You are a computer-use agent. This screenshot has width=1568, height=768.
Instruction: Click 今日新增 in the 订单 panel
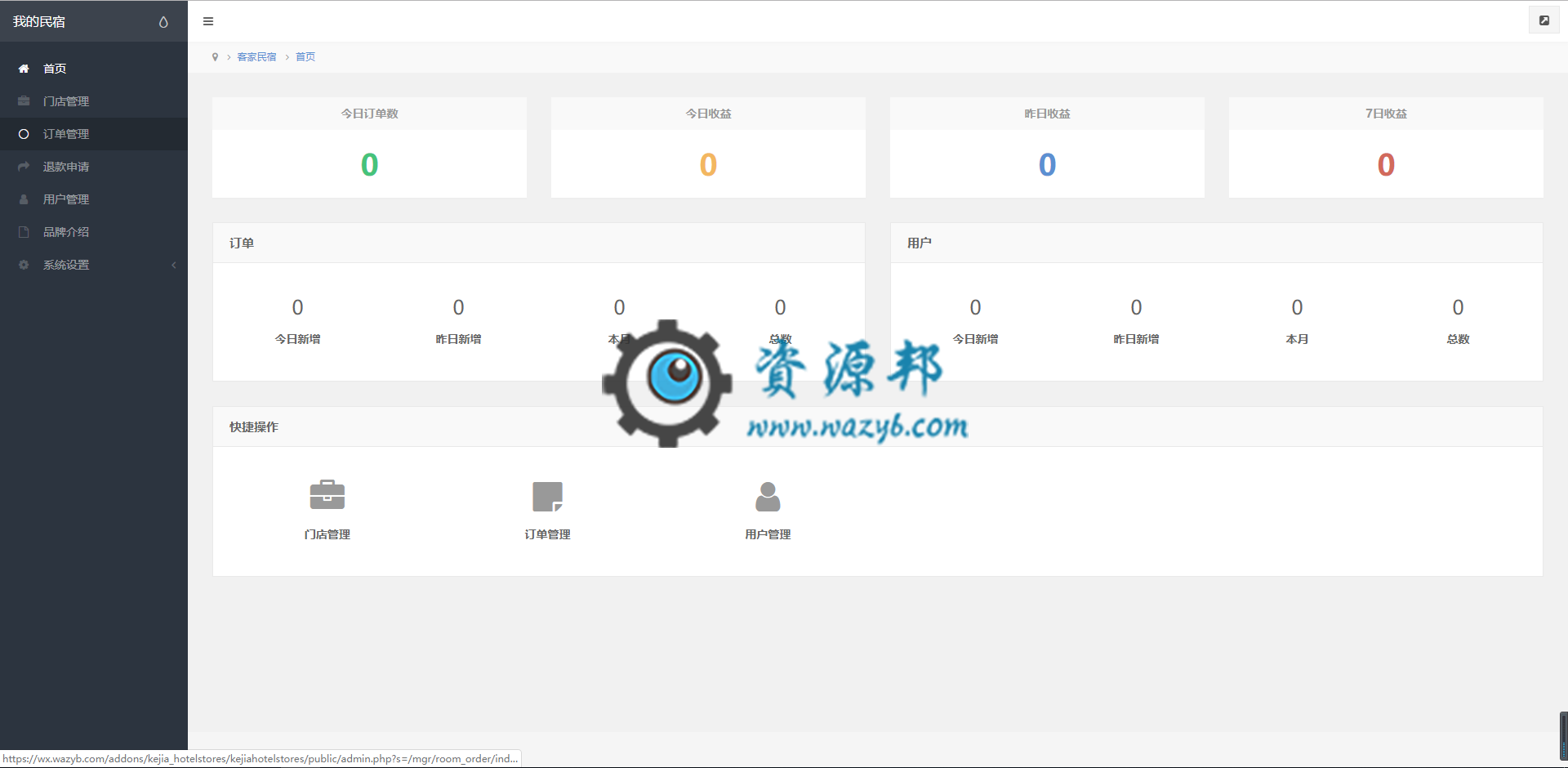(x=298, y=339)
